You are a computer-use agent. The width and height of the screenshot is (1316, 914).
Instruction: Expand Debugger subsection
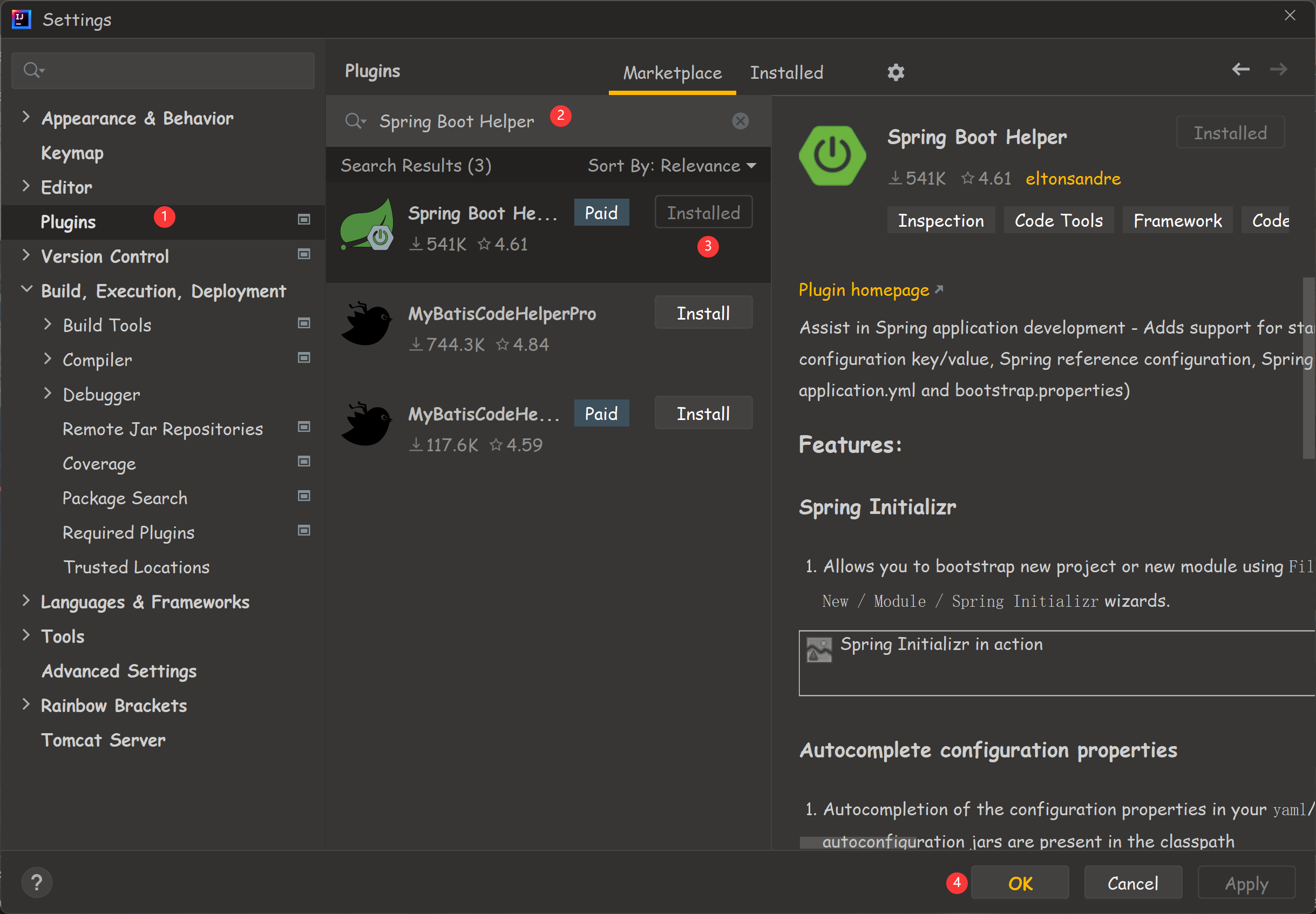pos(48,393)
